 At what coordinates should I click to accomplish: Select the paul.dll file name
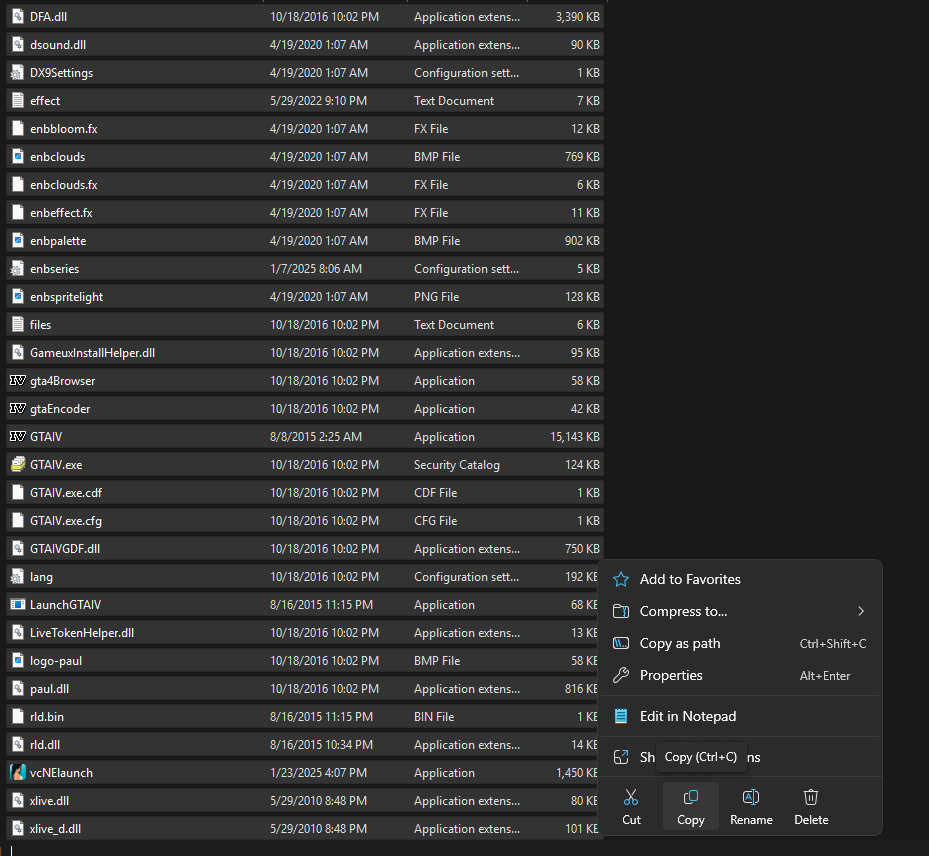click(49, 689)
